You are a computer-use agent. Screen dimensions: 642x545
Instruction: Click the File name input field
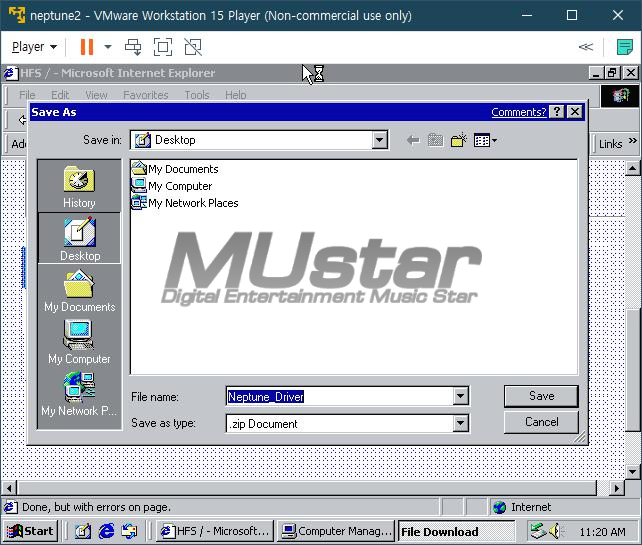point(340,396)
